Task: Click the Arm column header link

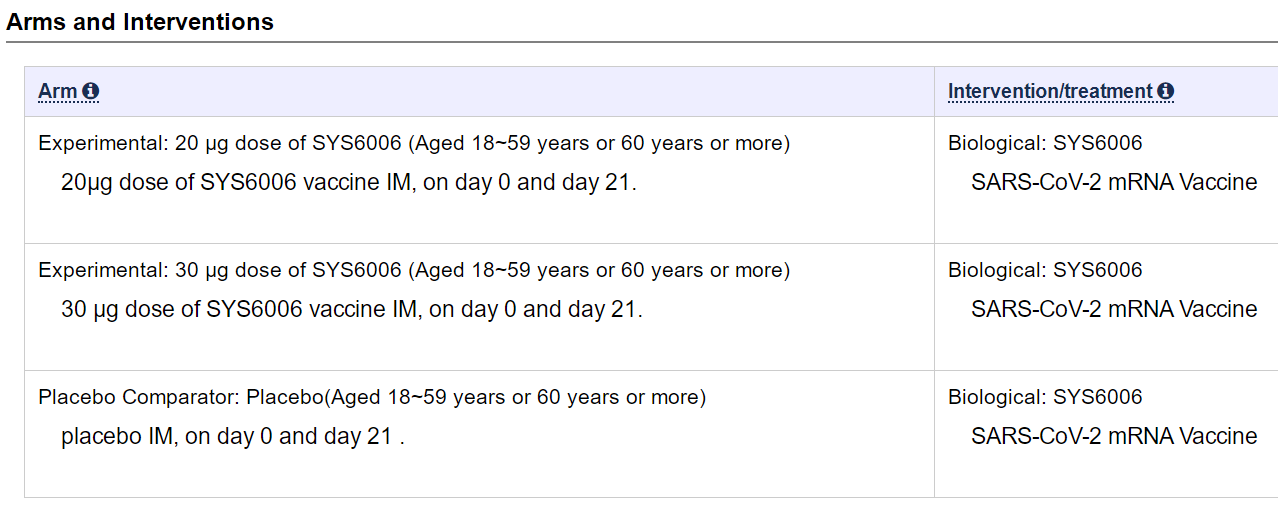Action: [x=57, y=92]
